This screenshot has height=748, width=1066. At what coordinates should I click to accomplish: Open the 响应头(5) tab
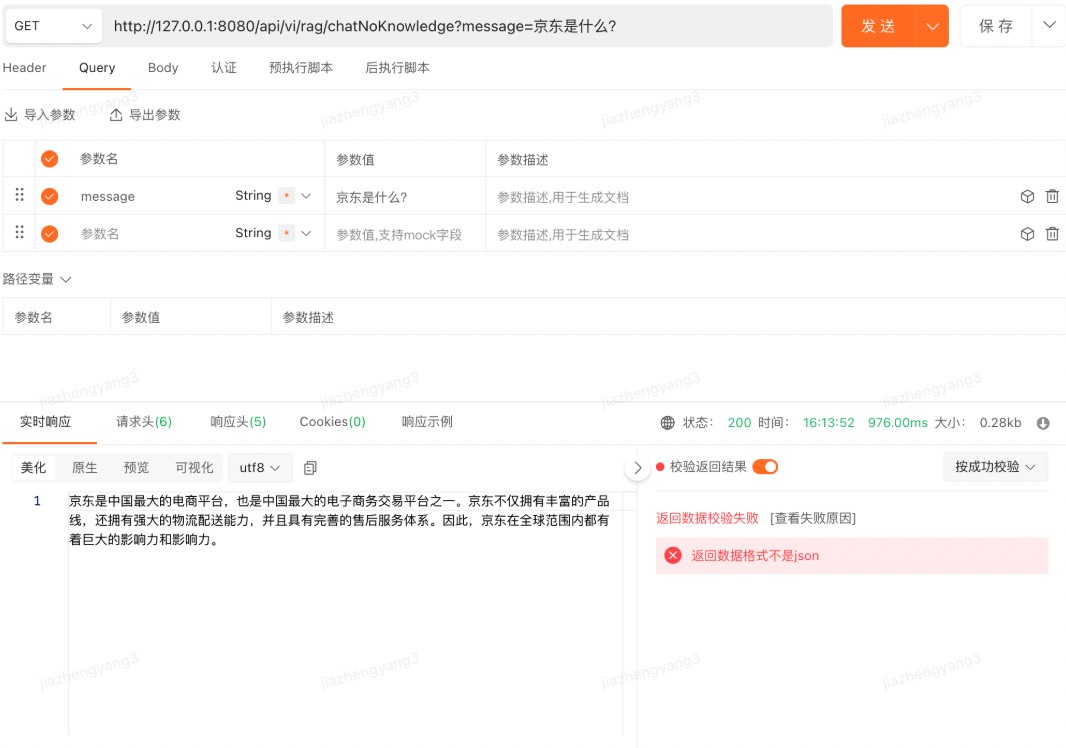238,421
